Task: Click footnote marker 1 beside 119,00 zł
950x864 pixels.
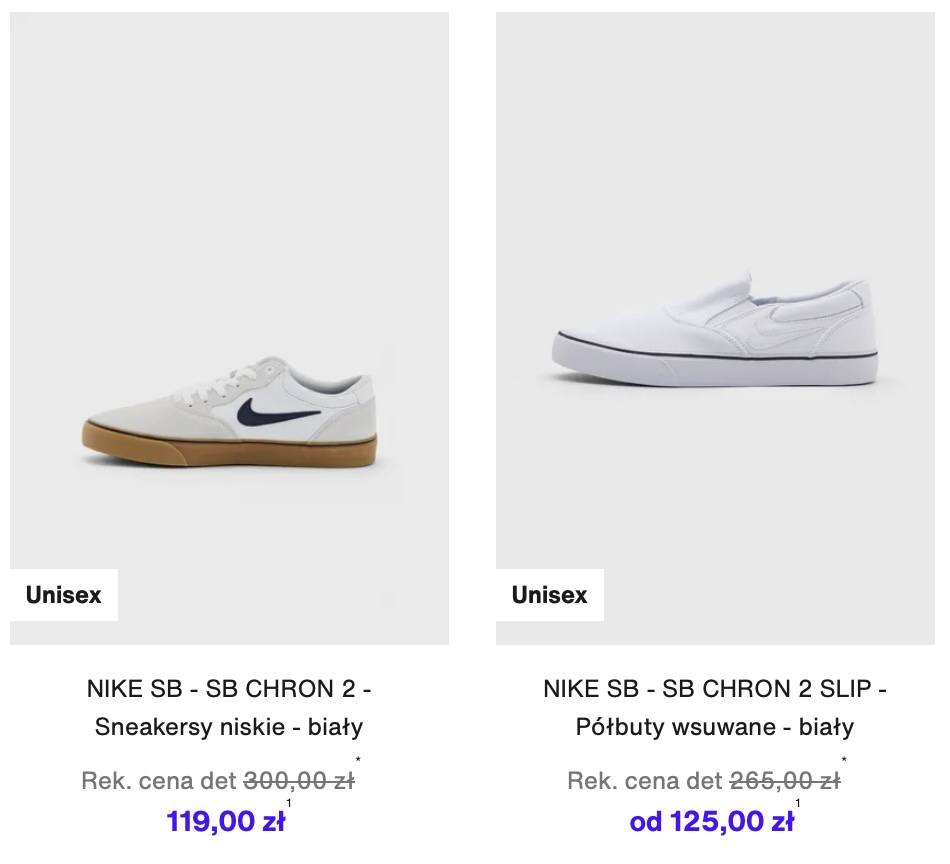Action: click(x=289, y=803)
